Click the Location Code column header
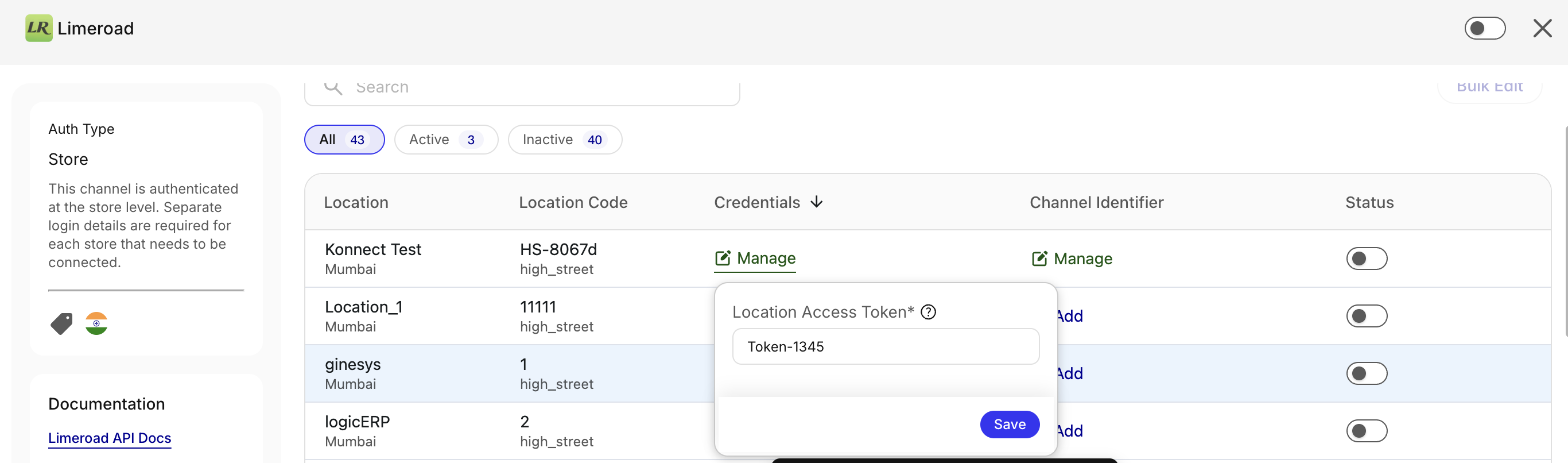 coord(573,202)
